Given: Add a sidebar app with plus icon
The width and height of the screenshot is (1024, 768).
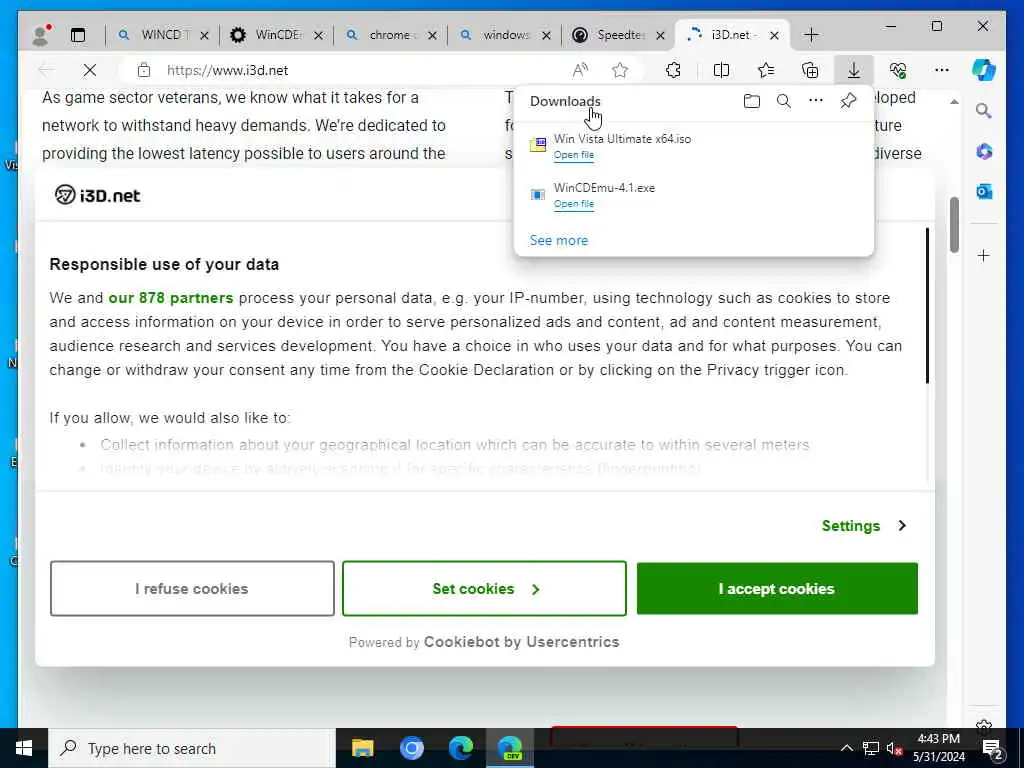Looking at the screenshot, I should (984, 255).
